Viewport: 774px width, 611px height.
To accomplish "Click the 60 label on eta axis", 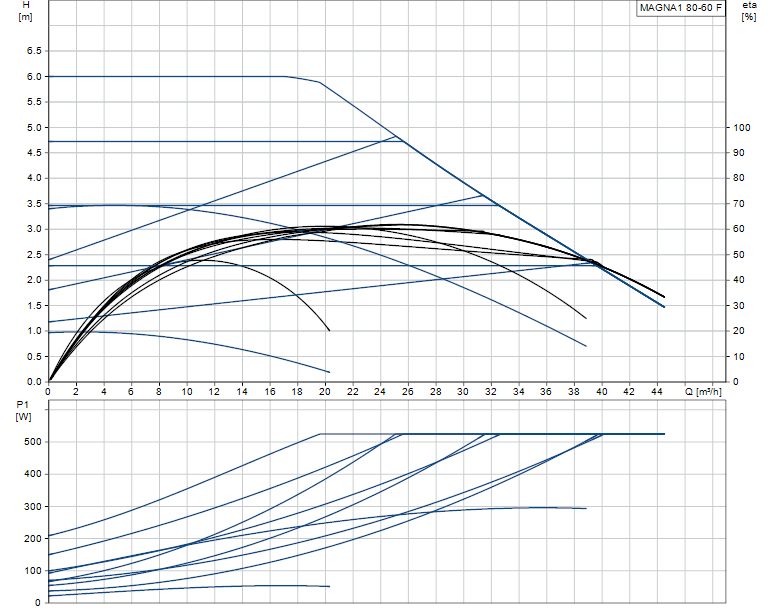I will pos(738,229).
